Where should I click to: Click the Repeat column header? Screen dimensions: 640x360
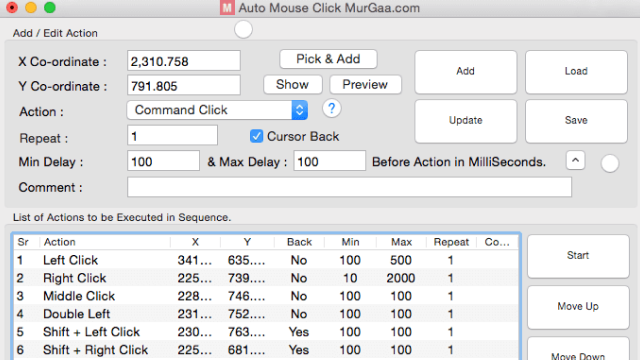pyautogui.click(x=451, y=242)
